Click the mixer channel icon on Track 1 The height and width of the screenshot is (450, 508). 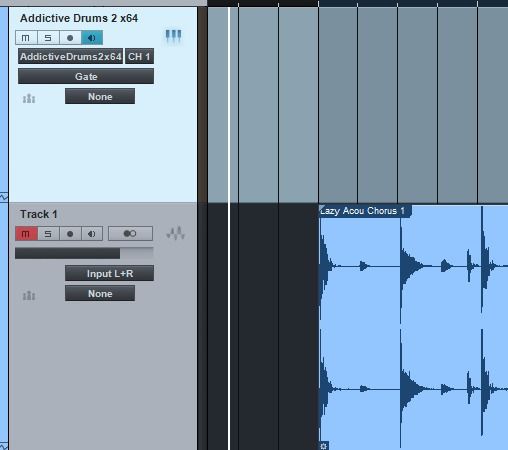click(29, 295)
